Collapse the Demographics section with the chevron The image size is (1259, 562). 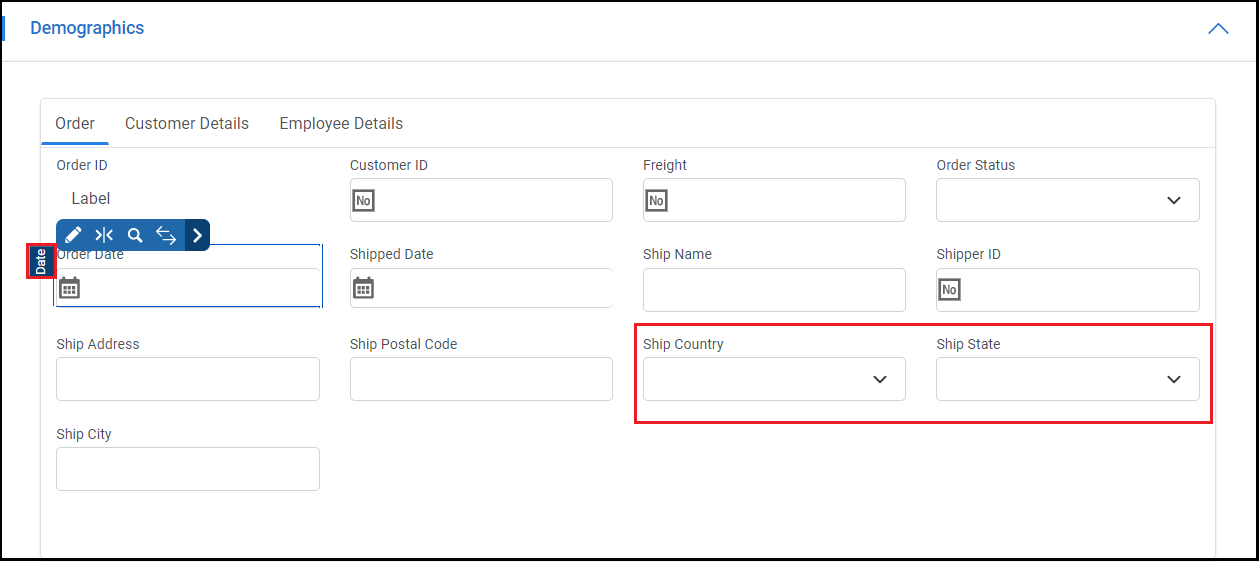[1218, 29]
